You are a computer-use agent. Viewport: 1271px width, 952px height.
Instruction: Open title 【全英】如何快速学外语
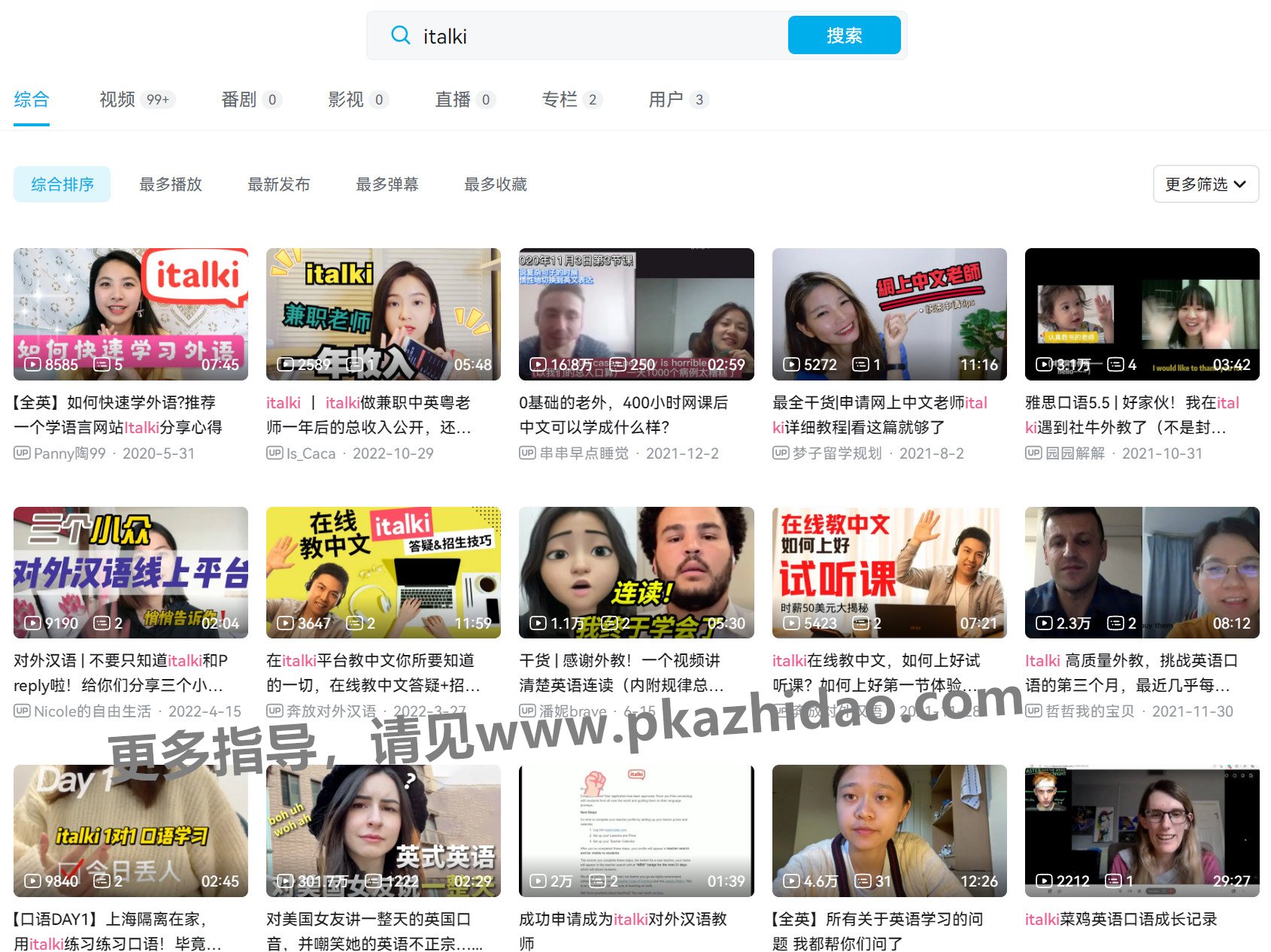point(118,414)
